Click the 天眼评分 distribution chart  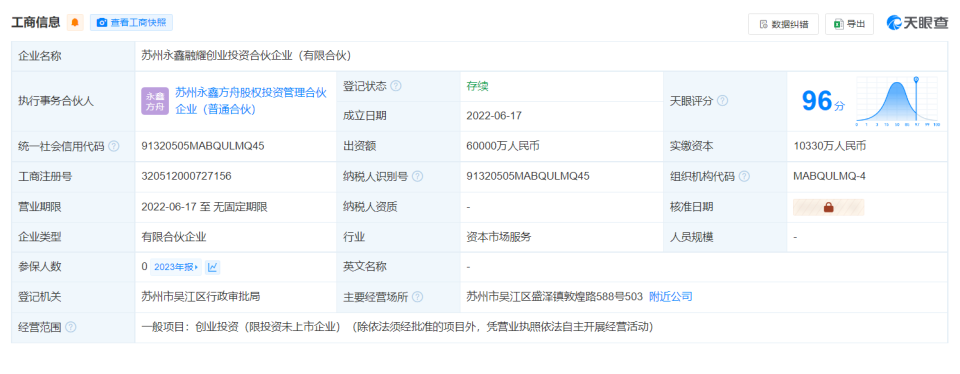(897, 101)
